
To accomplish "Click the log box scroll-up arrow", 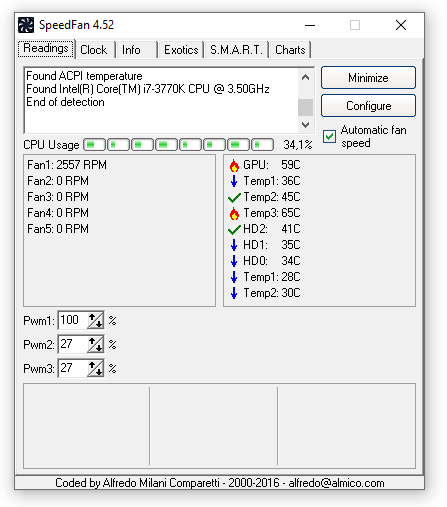I will [305, 77].
